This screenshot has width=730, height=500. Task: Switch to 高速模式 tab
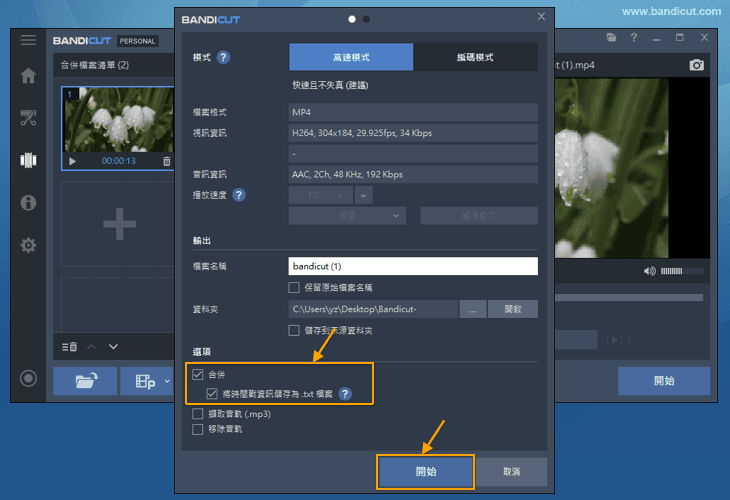pos(351,57)
